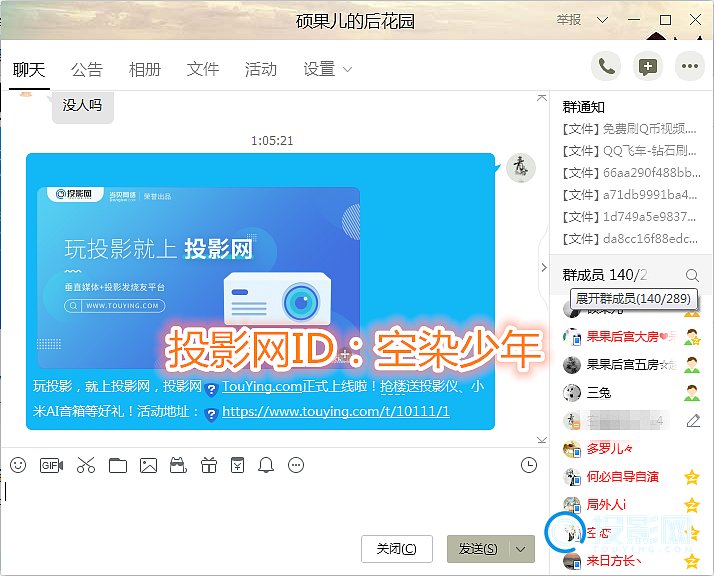
Task: Open the GIF recorder tool
Action: coord(51,465)
